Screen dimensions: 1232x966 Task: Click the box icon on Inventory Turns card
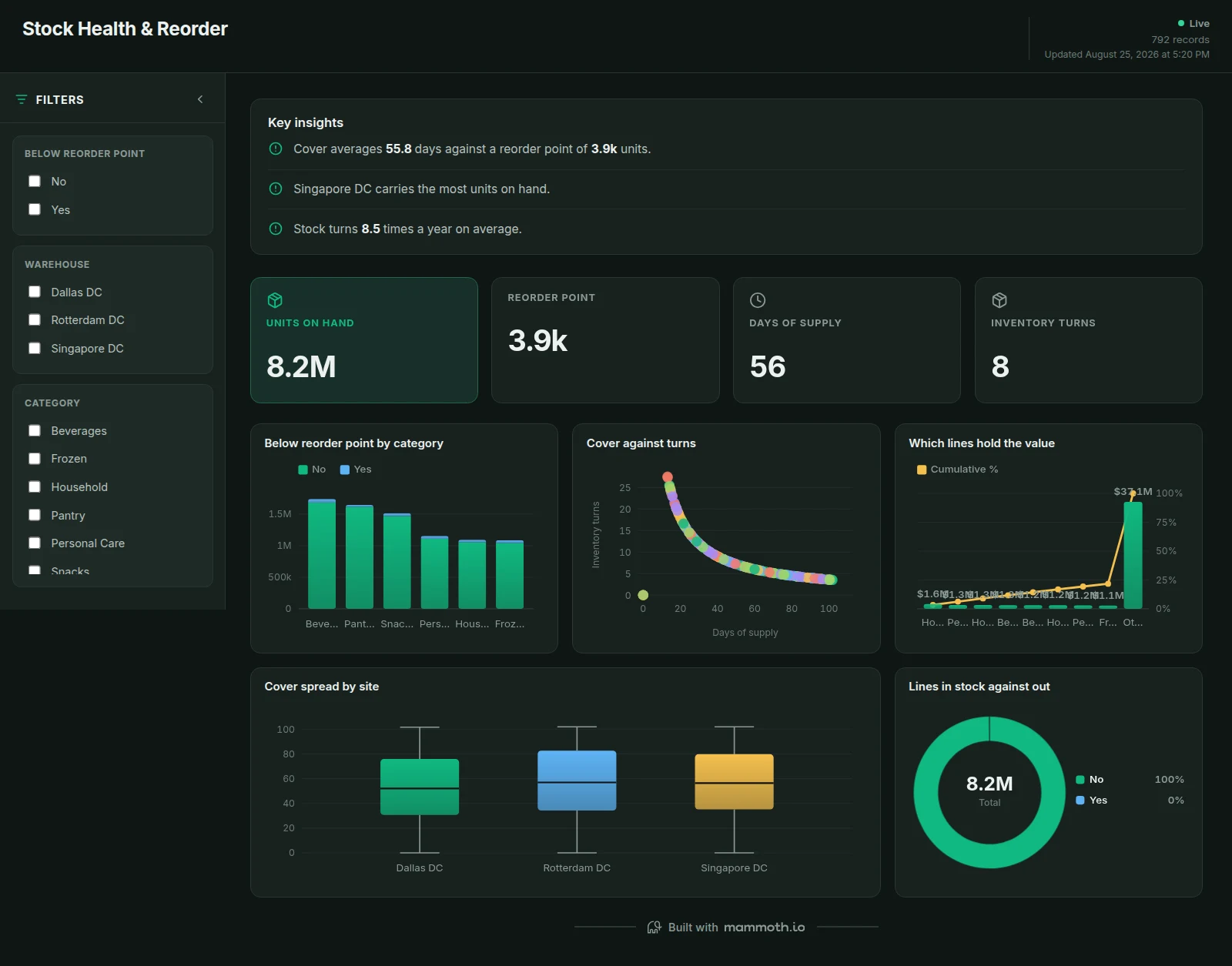tap(999, 300)
